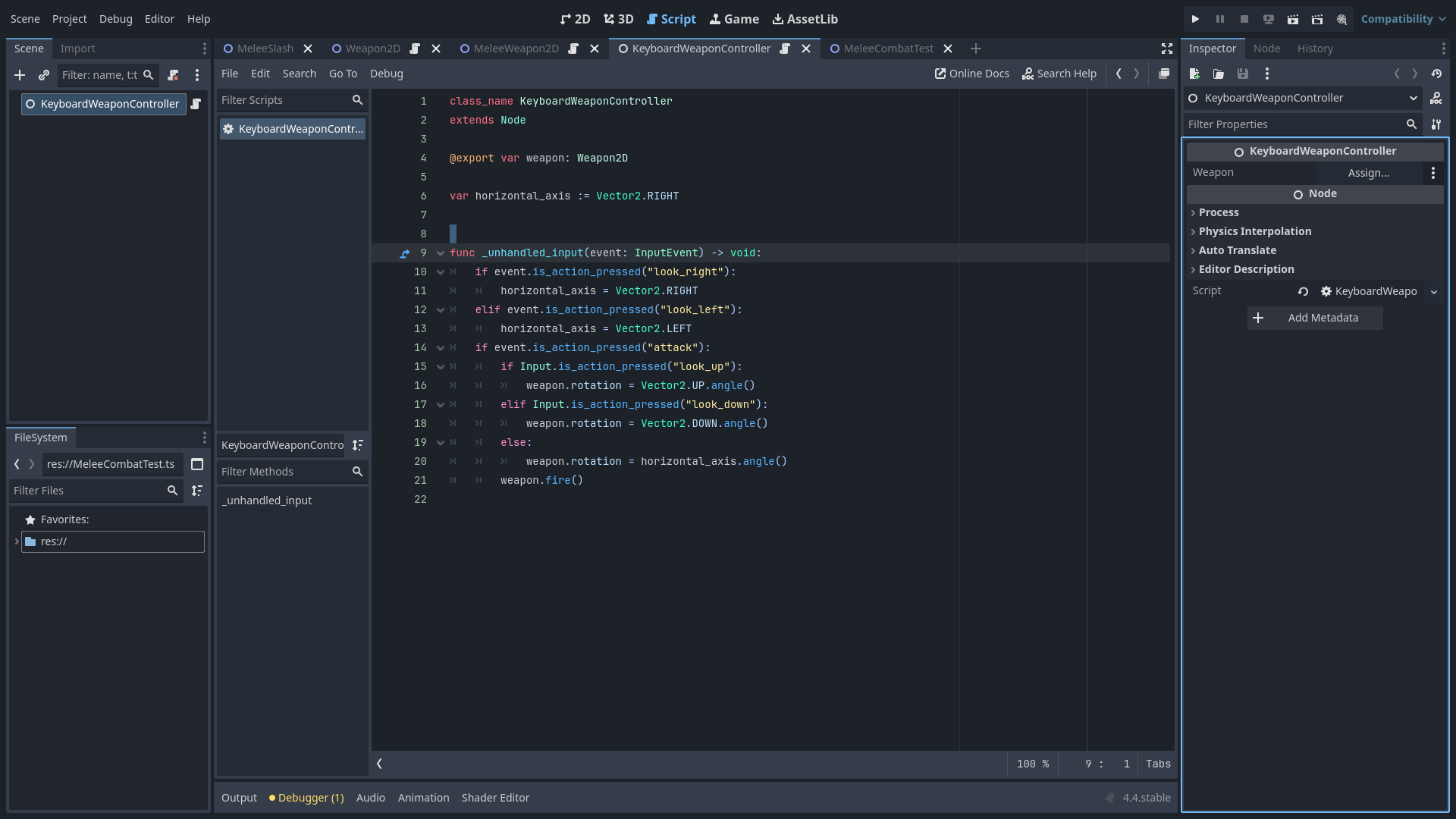Toggle FileSystem split mode icon

197,464
